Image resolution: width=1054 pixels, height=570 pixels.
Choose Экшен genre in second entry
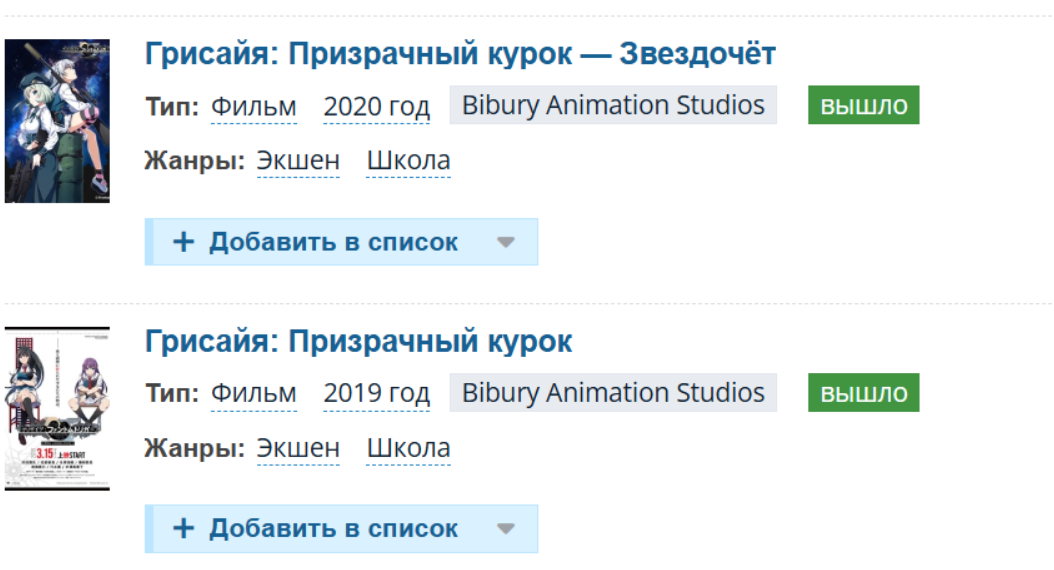point(298,448)
